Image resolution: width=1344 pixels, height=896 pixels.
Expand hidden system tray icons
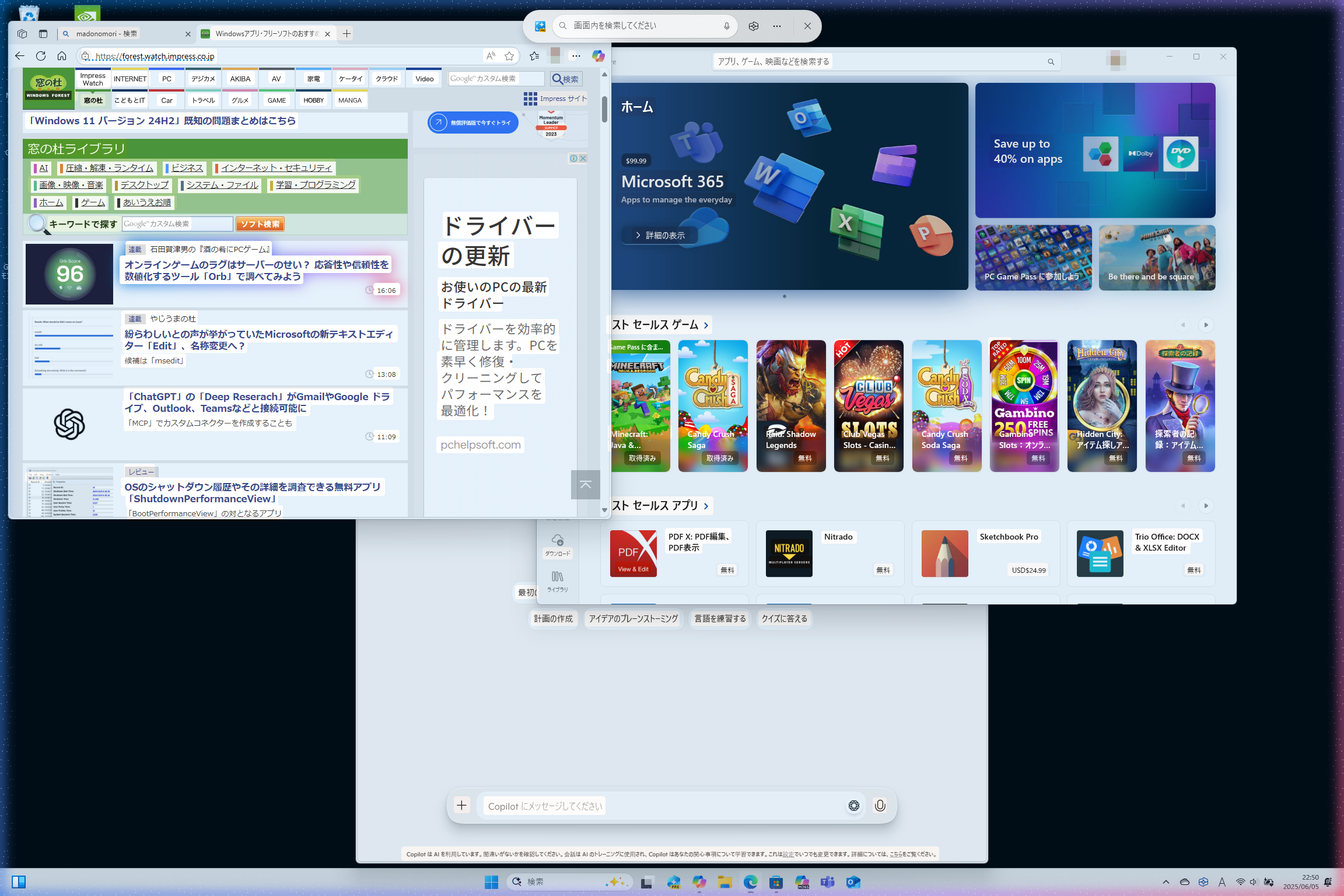pos(1165,882)
